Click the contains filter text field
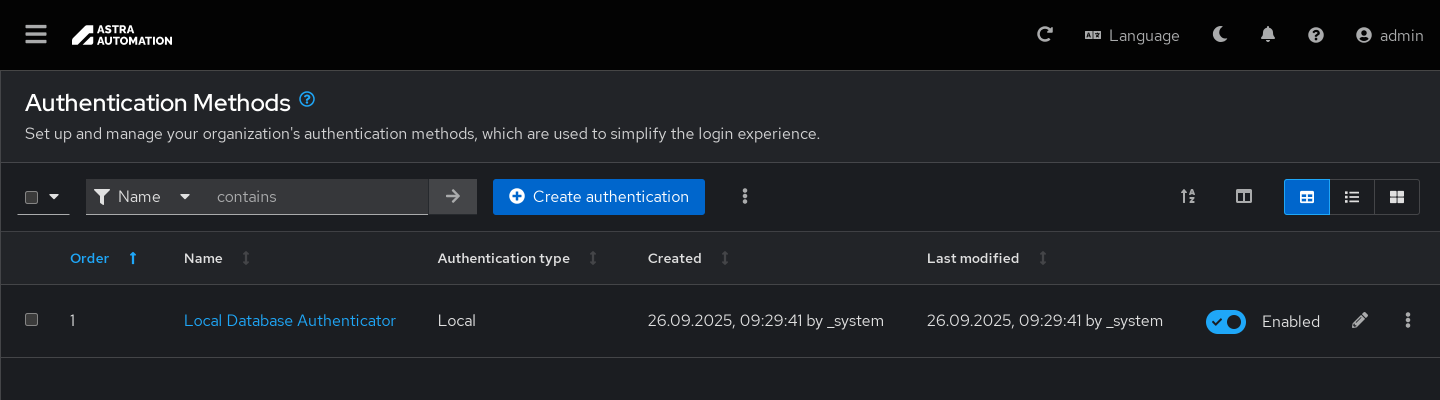The image size is (1440, 400). tap(316, 197)
